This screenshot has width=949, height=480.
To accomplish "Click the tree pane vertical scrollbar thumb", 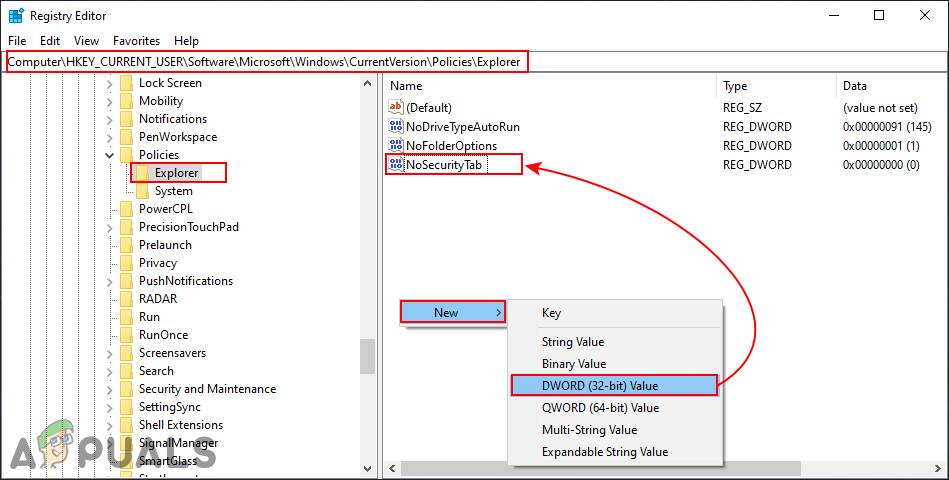I will tap(367, 356).
